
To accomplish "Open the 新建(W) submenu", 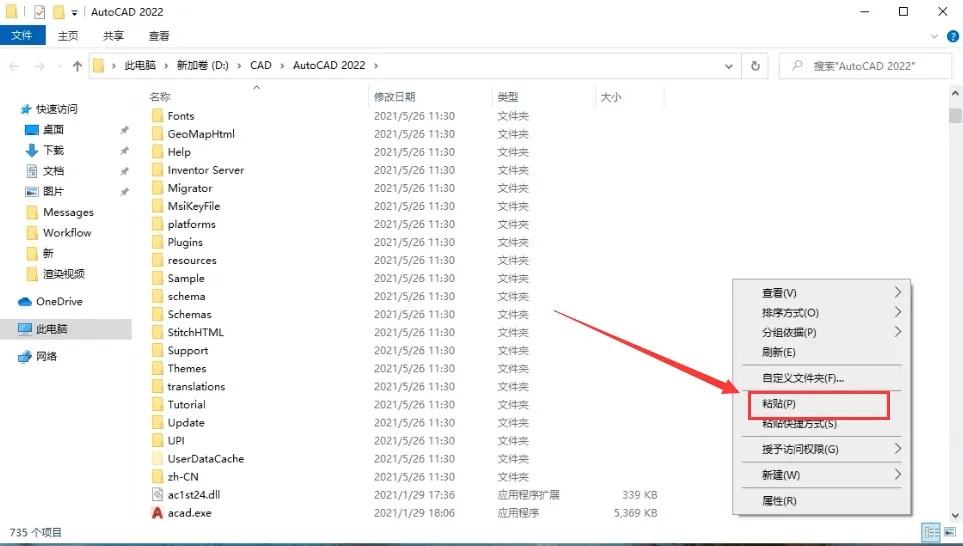I will coord(822,475).
